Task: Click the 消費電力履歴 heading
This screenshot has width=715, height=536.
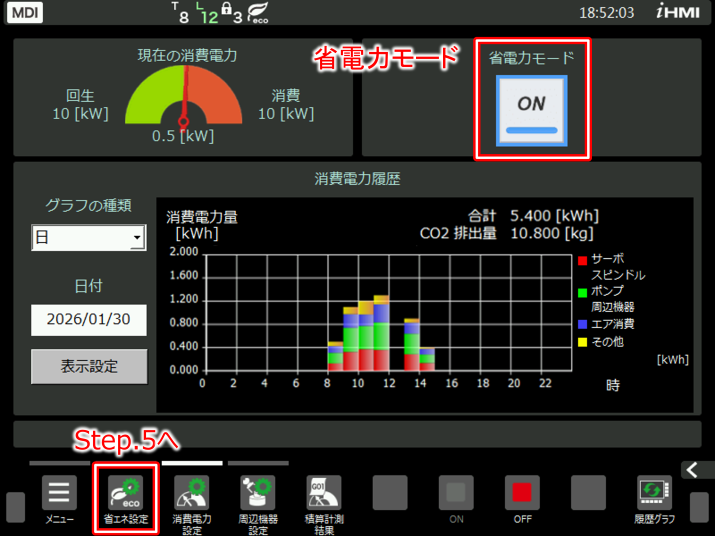Action: tap(358, 179)
